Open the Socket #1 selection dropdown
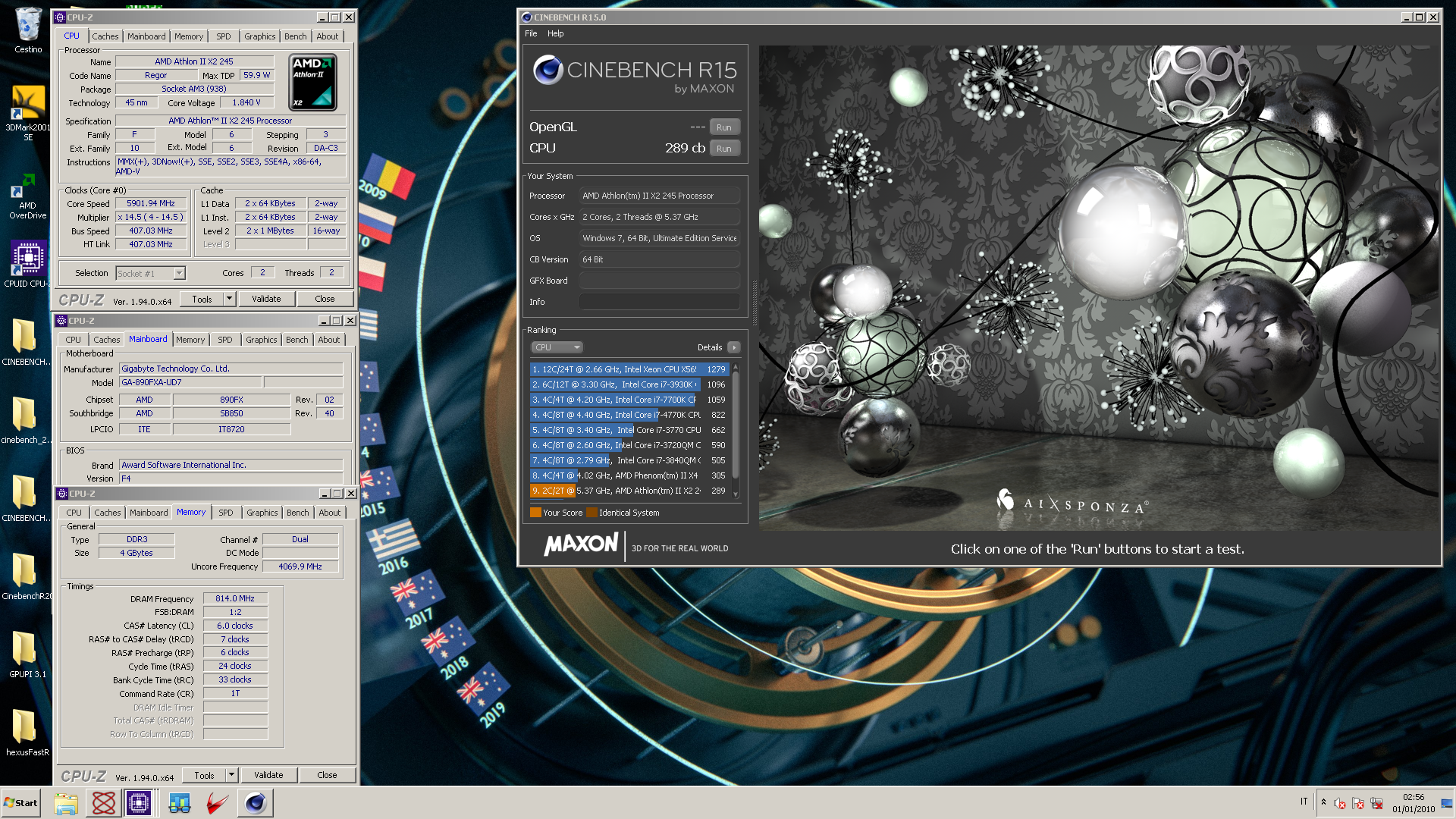The image size is (1456, 819). [151, 273]
